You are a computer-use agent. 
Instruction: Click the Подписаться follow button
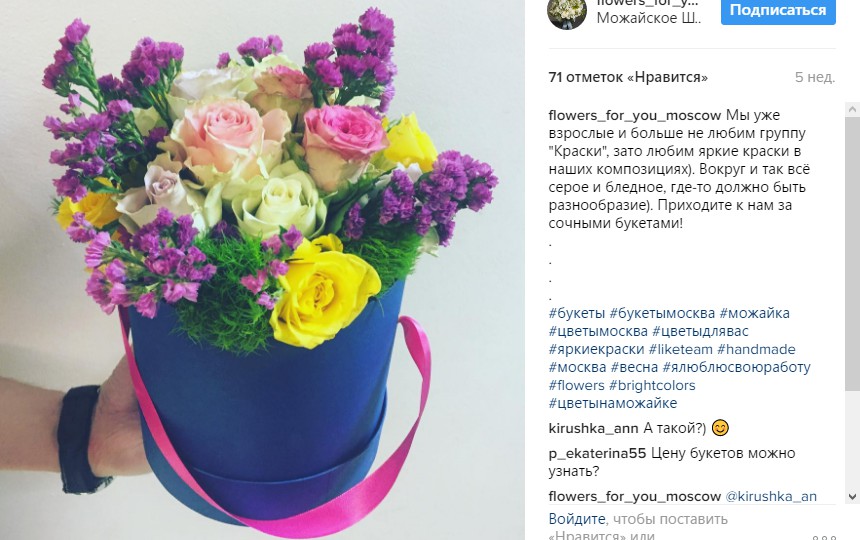[778, 10]
